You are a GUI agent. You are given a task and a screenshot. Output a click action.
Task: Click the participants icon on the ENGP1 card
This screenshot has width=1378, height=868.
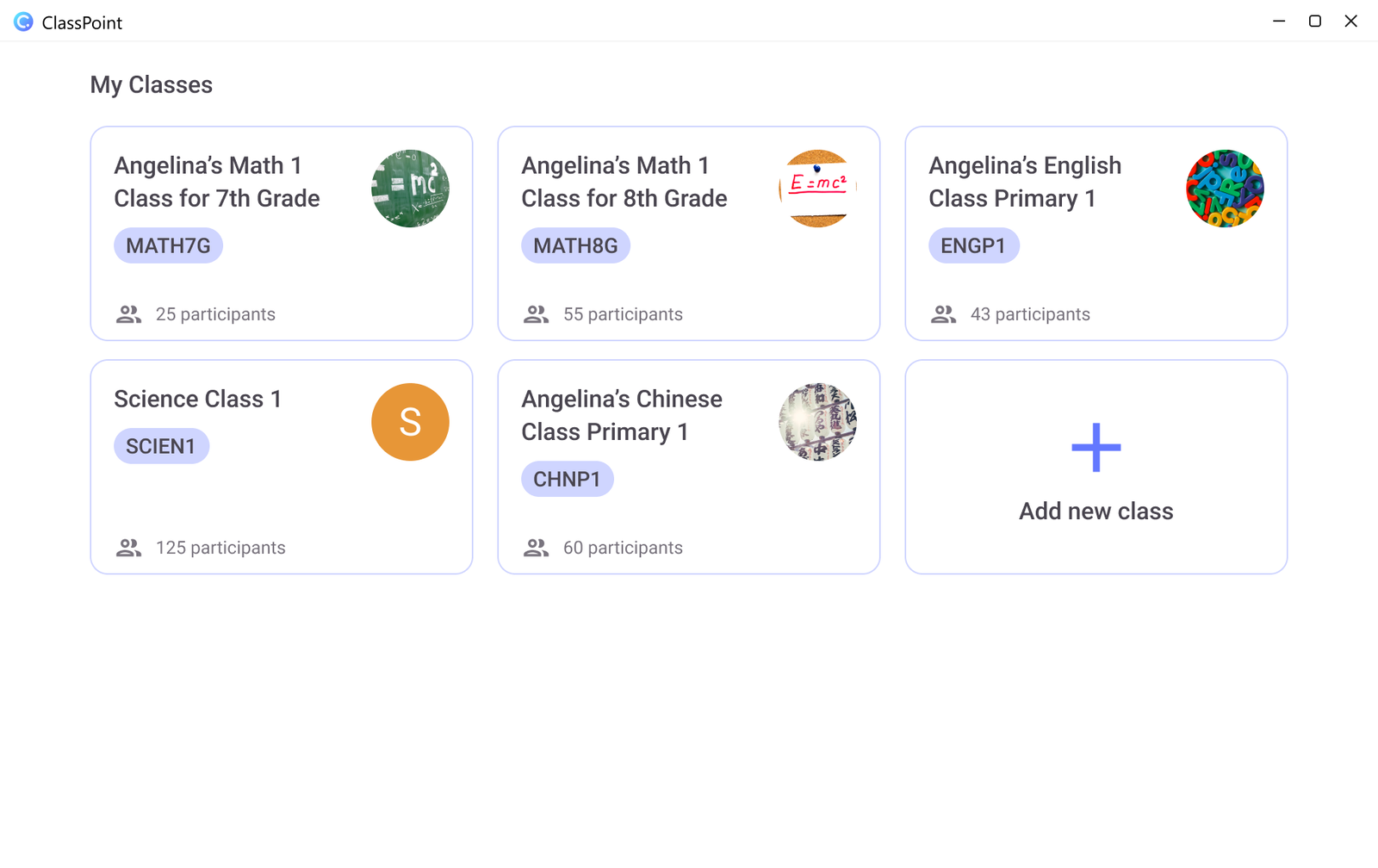coord(943,314)
